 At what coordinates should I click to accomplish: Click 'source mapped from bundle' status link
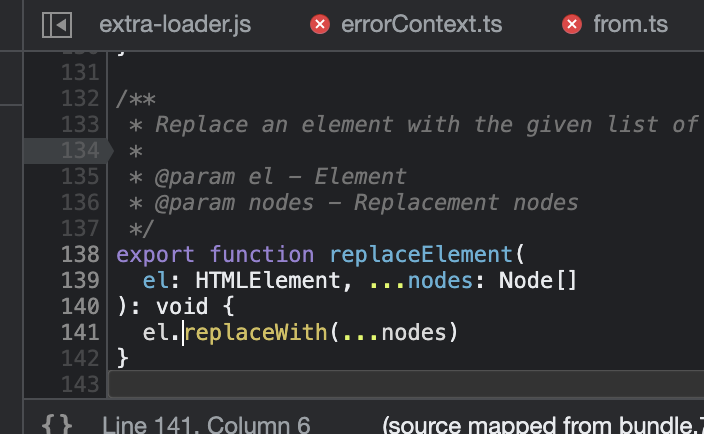point(543,425)
